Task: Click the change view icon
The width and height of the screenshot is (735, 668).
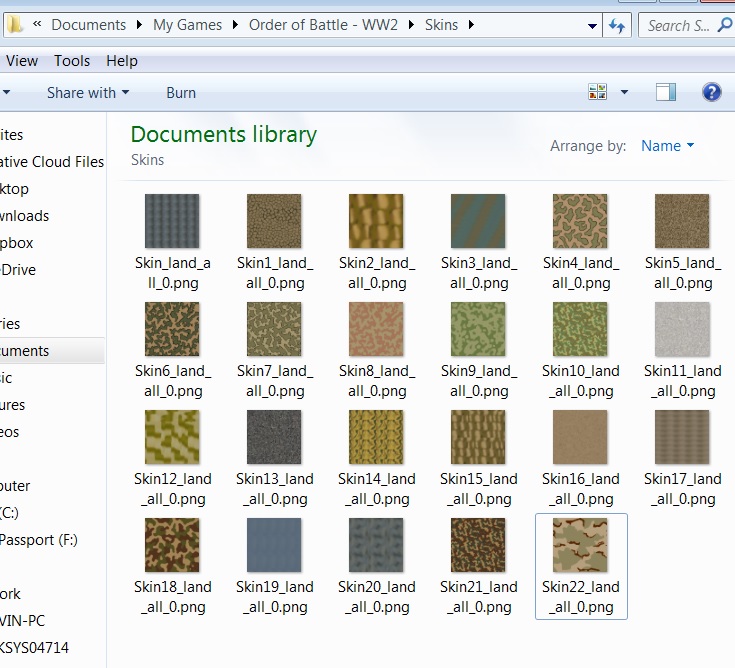Action: [598, 92]
